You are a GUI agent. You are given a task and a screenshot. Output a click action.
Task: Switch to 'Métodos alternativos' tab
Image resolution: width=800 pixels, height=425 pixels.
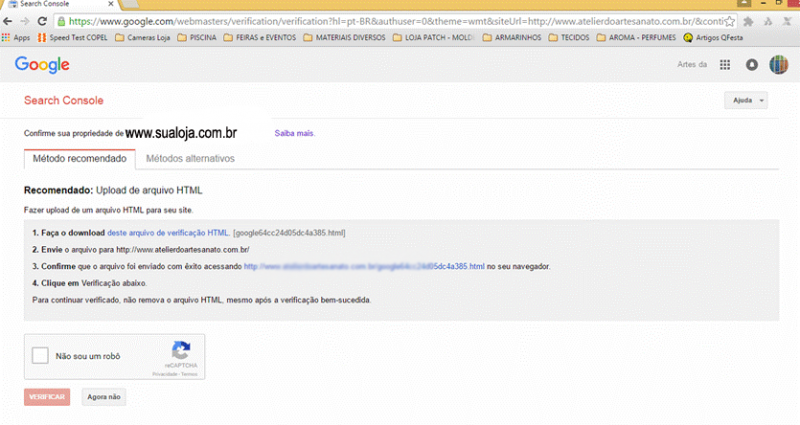tap(190, 159)
